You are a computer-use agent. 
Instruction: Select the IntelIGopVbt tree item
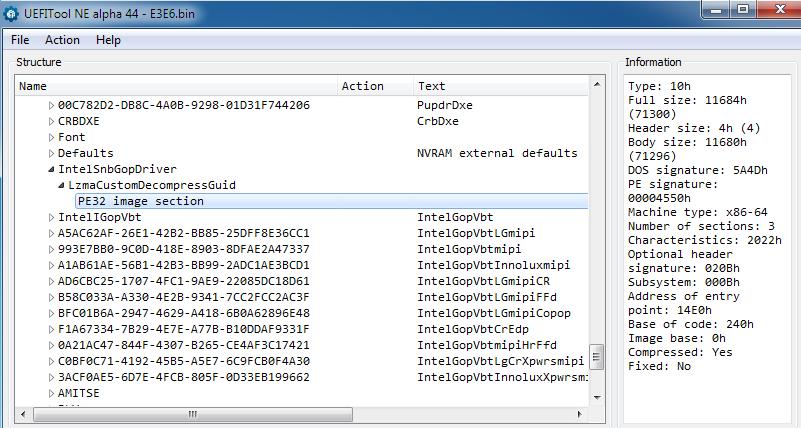(x=99, y=217)
